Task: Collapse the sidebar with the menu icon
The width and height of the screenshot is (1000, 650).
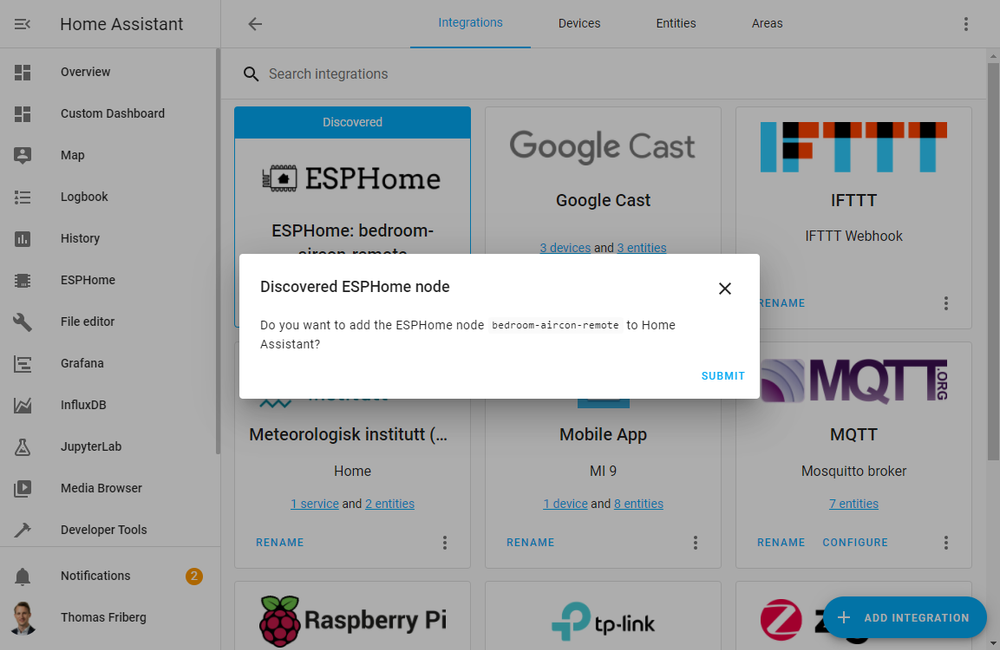Action: click(22, 24)
